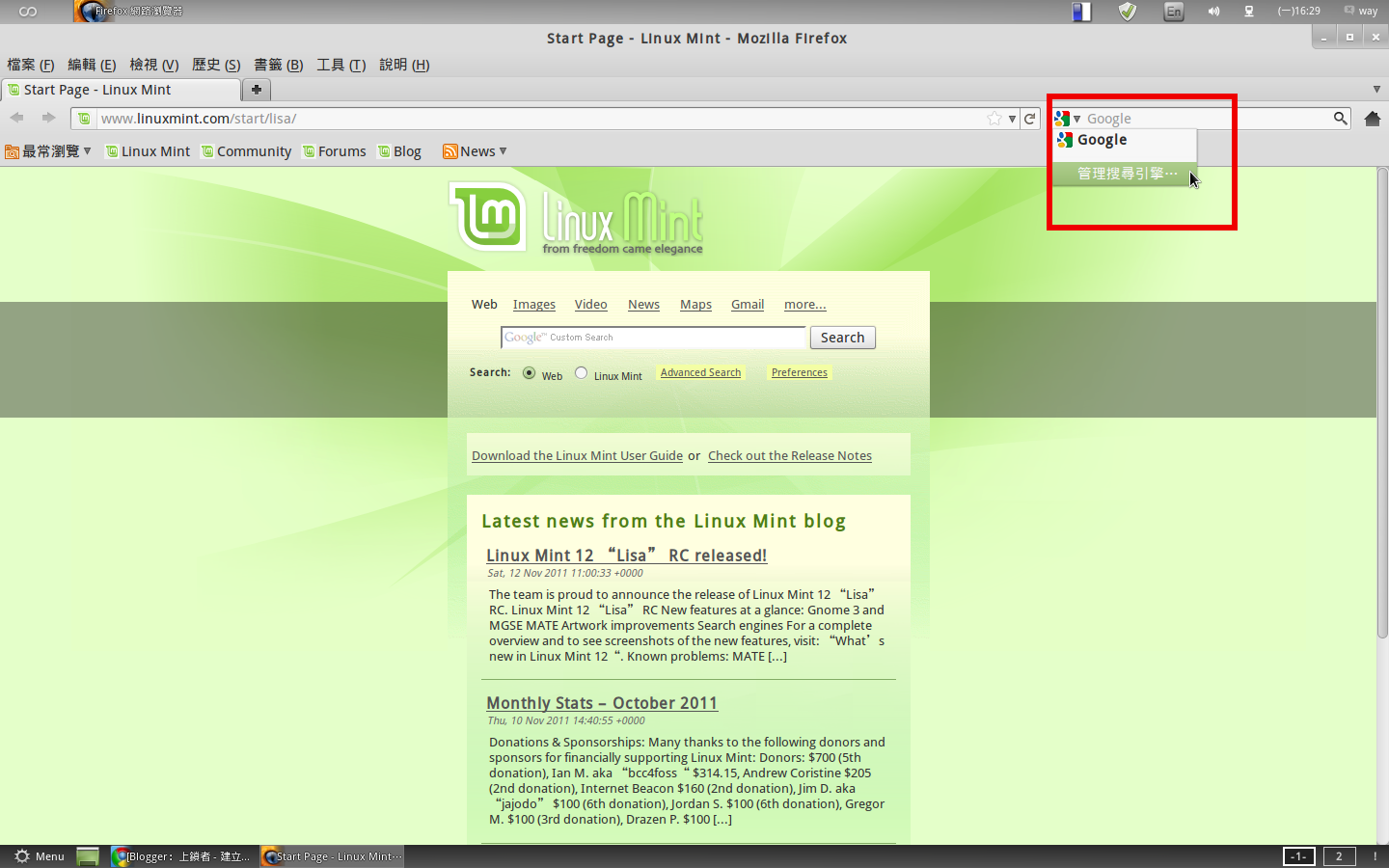Click 管理搜尋引擎 manage search engines entry
Screen dimensions: 1389x868
coord(1125,174)
